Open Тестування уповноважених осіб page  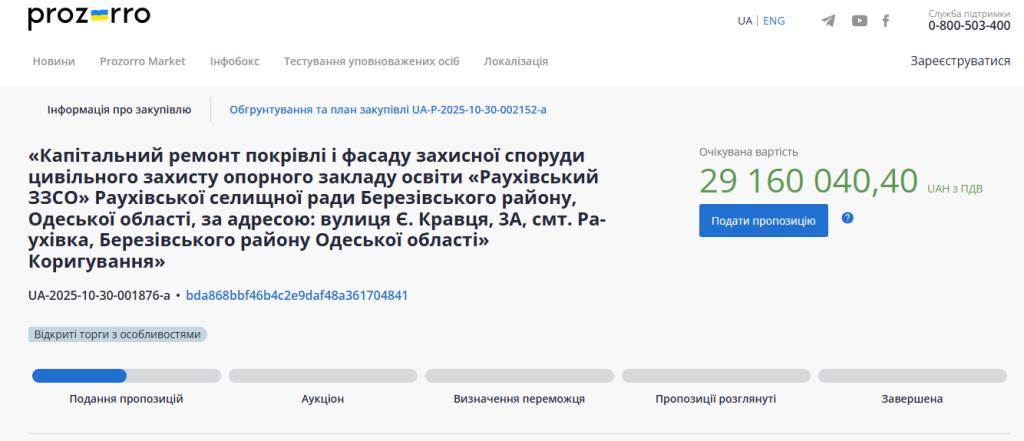point(371,61)
